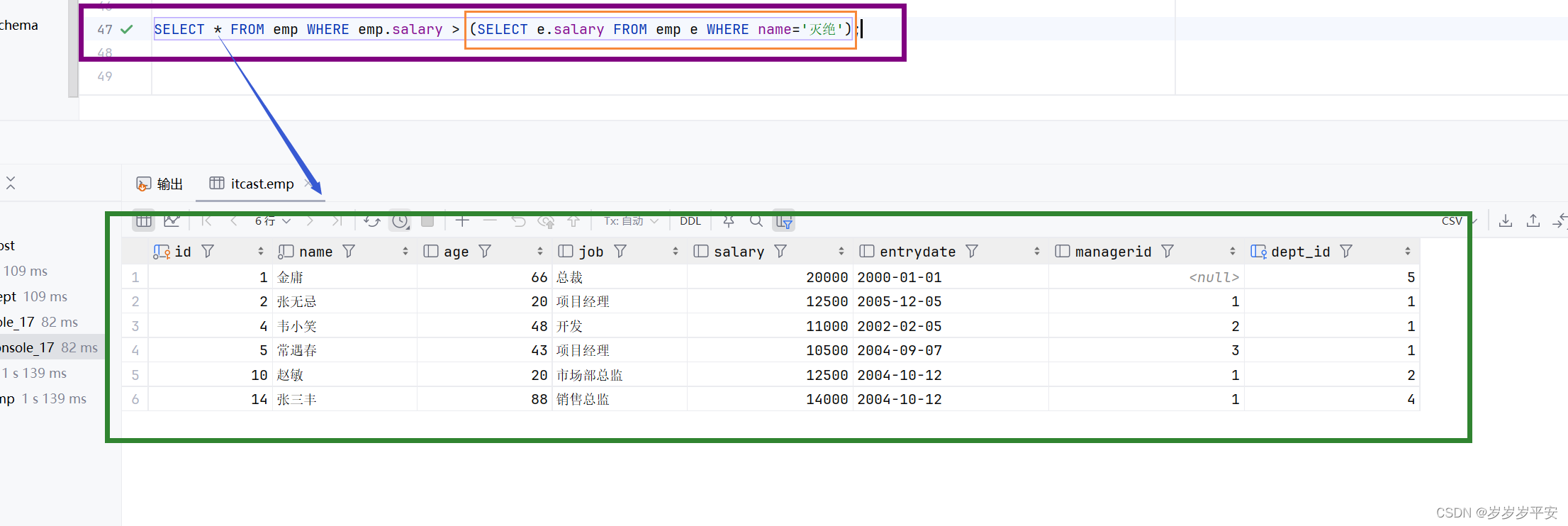Open the Tx: 自动 transaction mode dropdown
Image resolution: width=1568 pixels, height=526 pixels.
coord(631,221)
